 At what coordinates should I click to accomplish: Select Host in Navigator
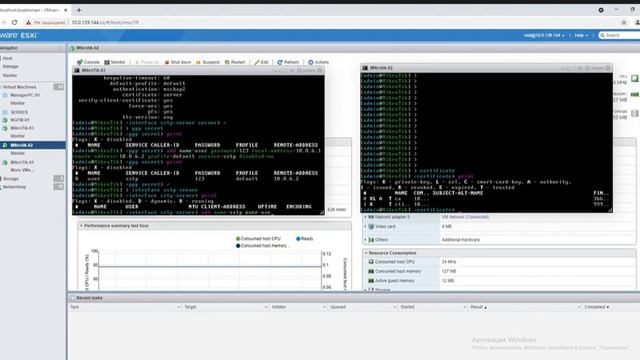coord(7,58)
